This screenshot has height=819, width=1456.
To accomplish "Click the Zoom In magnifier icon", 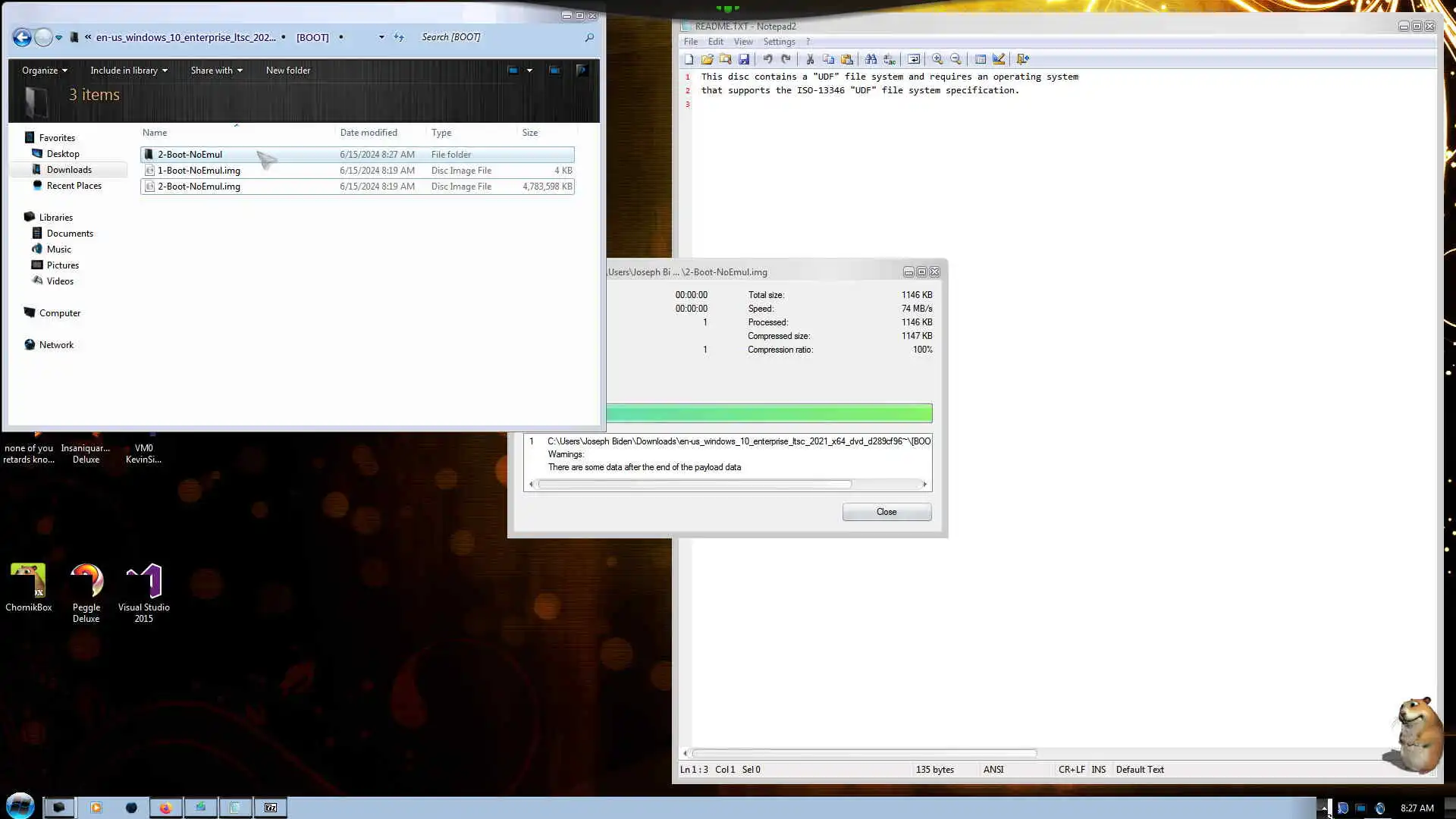I will [937, 59].
